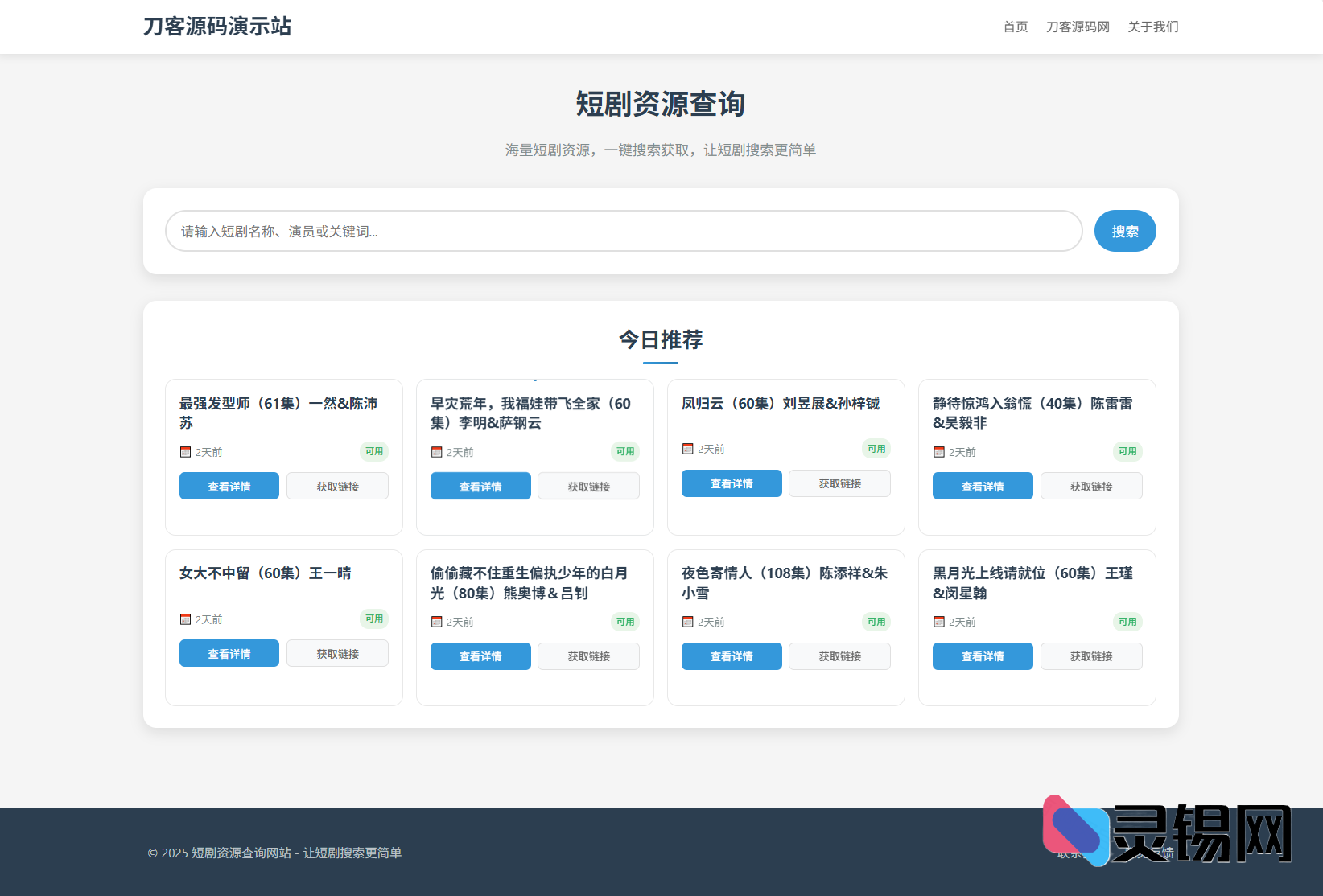
Task: Click the calendar icon on 黑月光上线请就位 card
Action: 938,621
